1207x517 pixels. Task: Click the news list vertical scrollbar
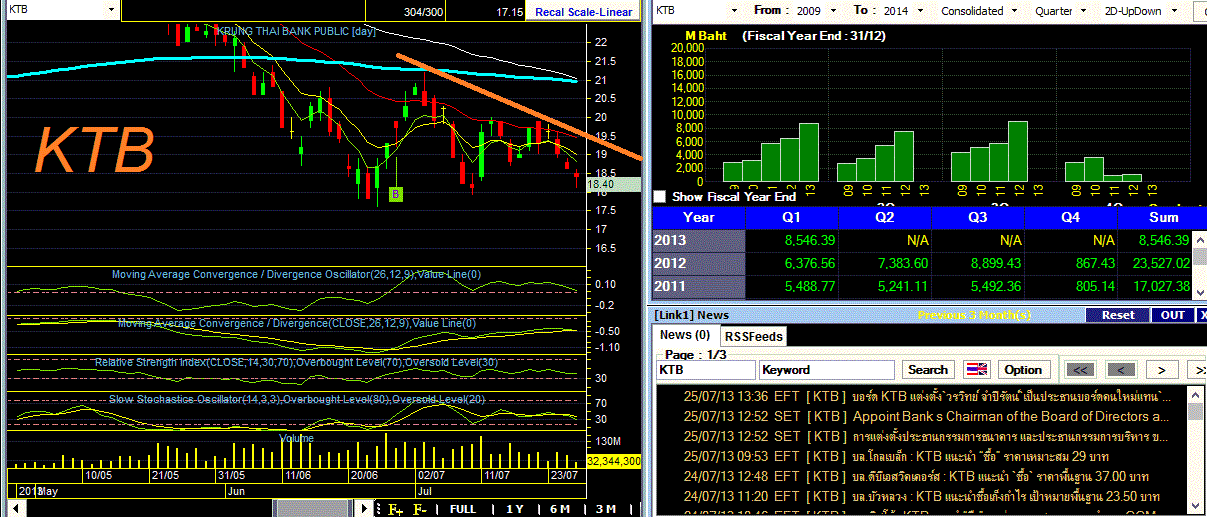[1196, 452]
